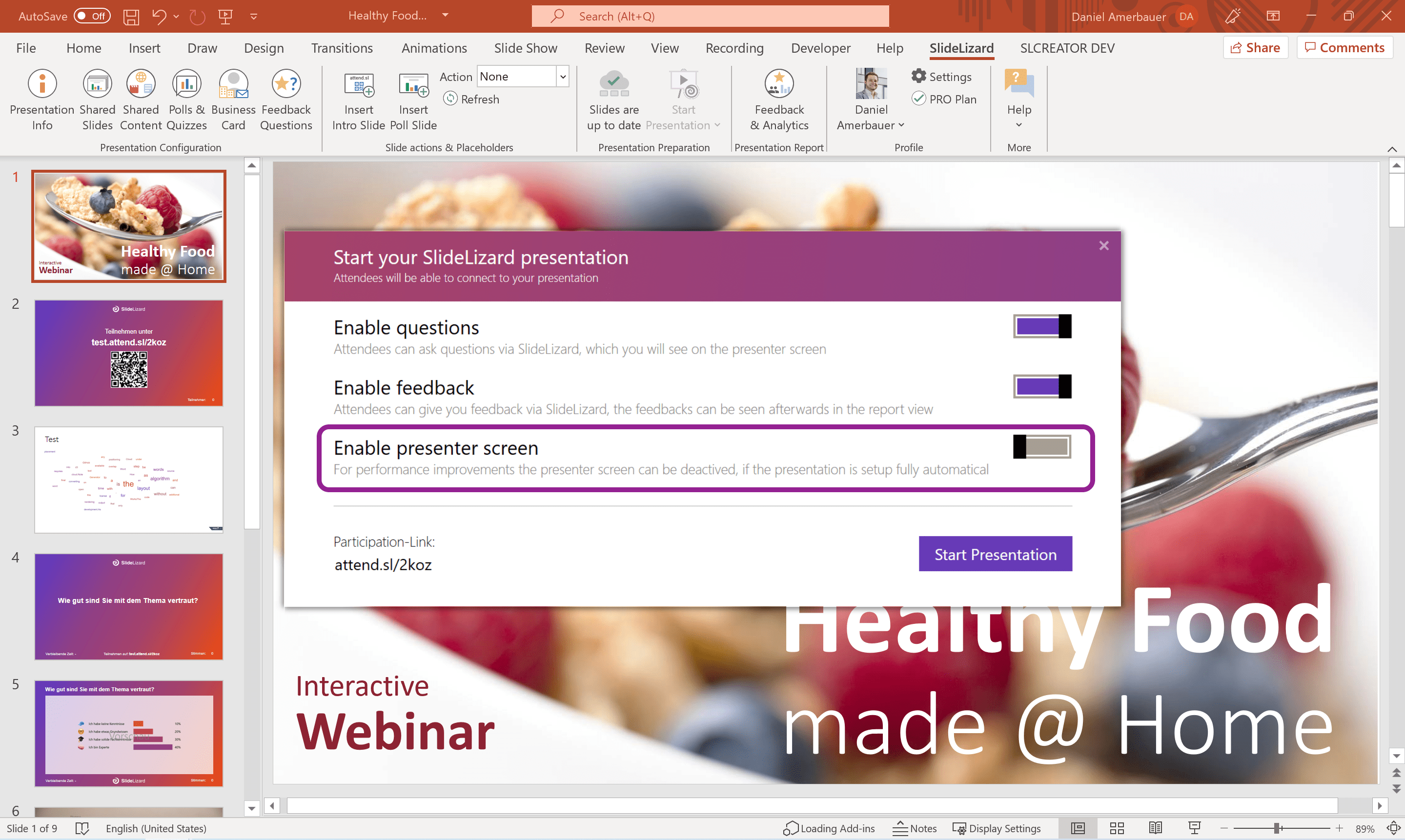Open the Slide Show tab
This screenshot has width=1405, height=840.
[x=525, y=48]
